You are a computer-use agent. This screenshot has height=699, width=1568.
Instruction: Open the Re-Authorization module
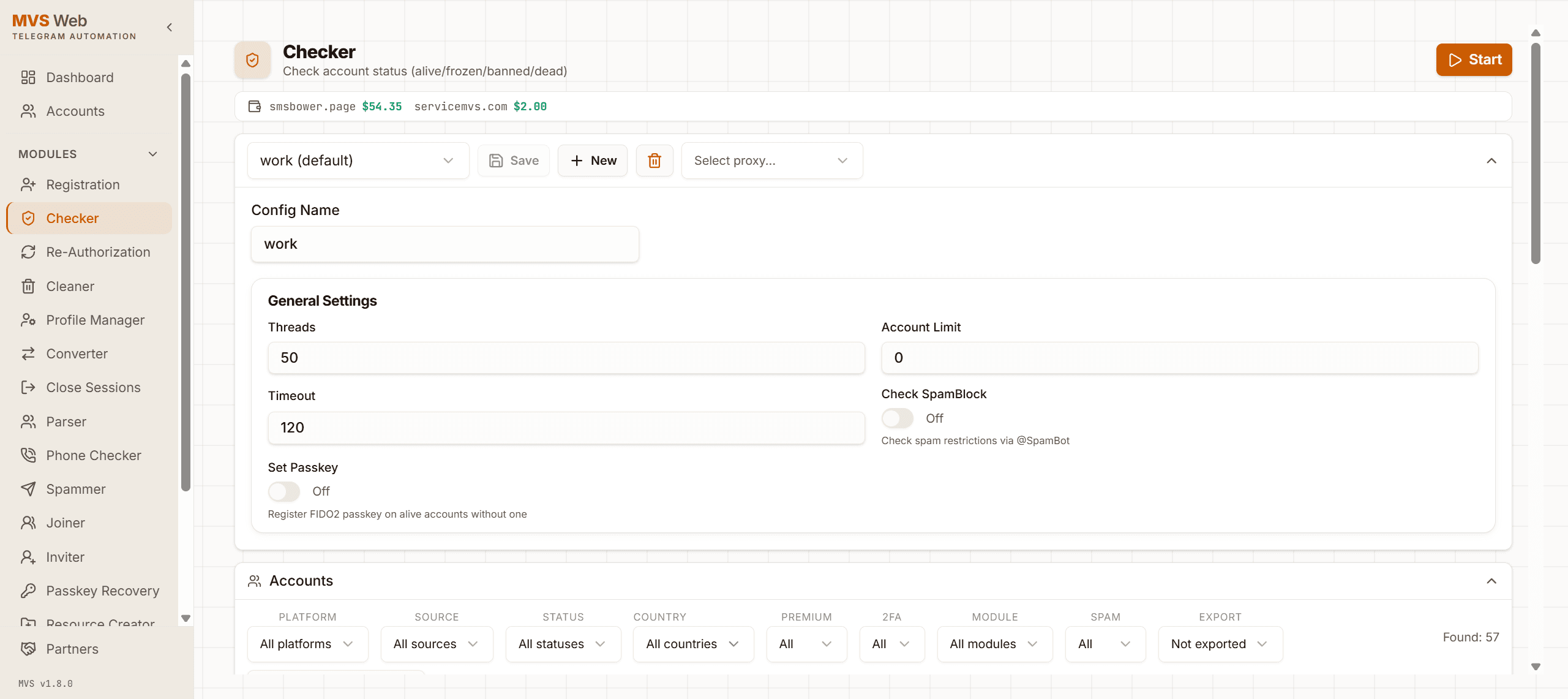coord(89,252)
